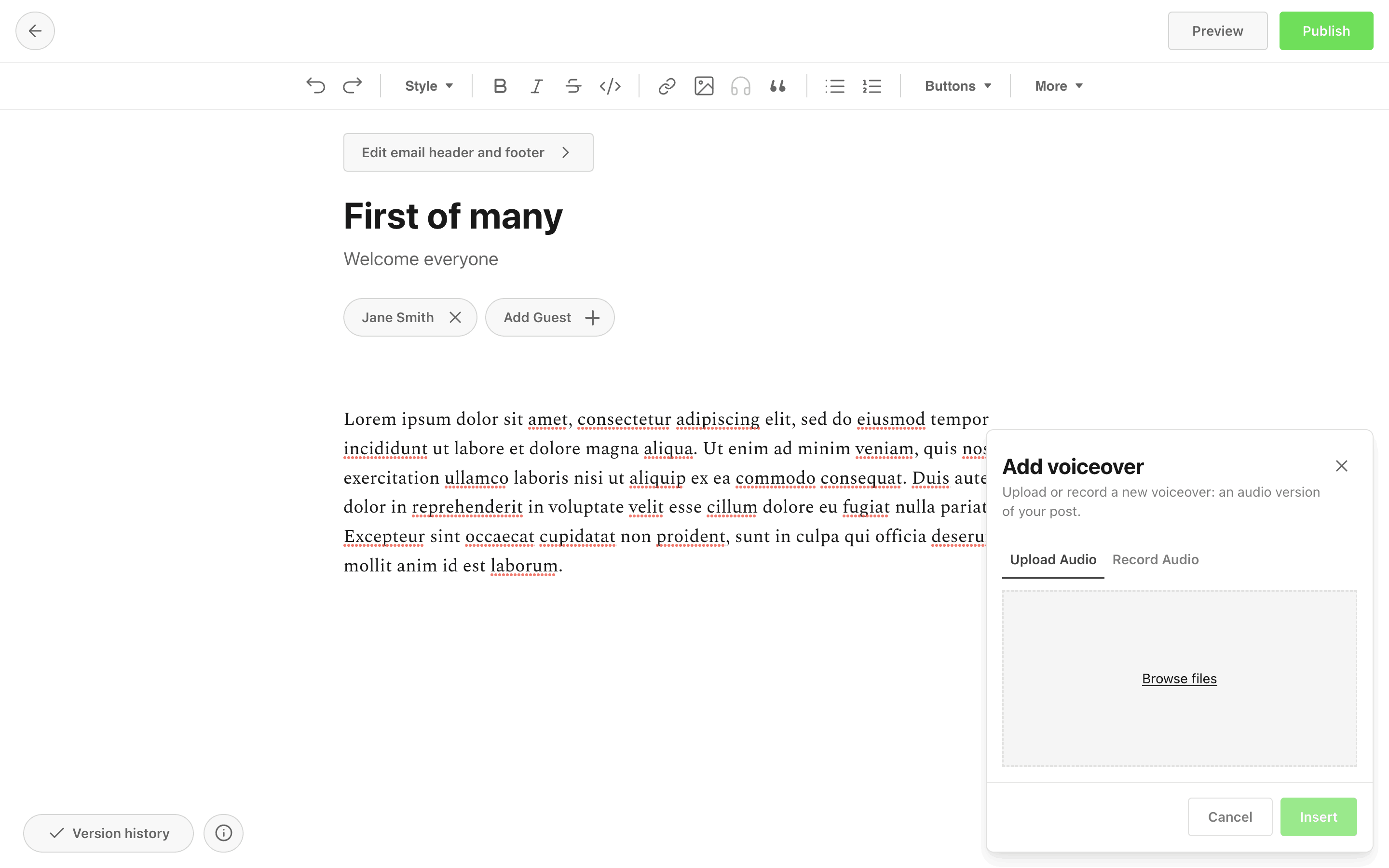This screenshot has width=1389, height=868.
Task: Switch to the Record Audio tab
Action: pos(1156,559)
